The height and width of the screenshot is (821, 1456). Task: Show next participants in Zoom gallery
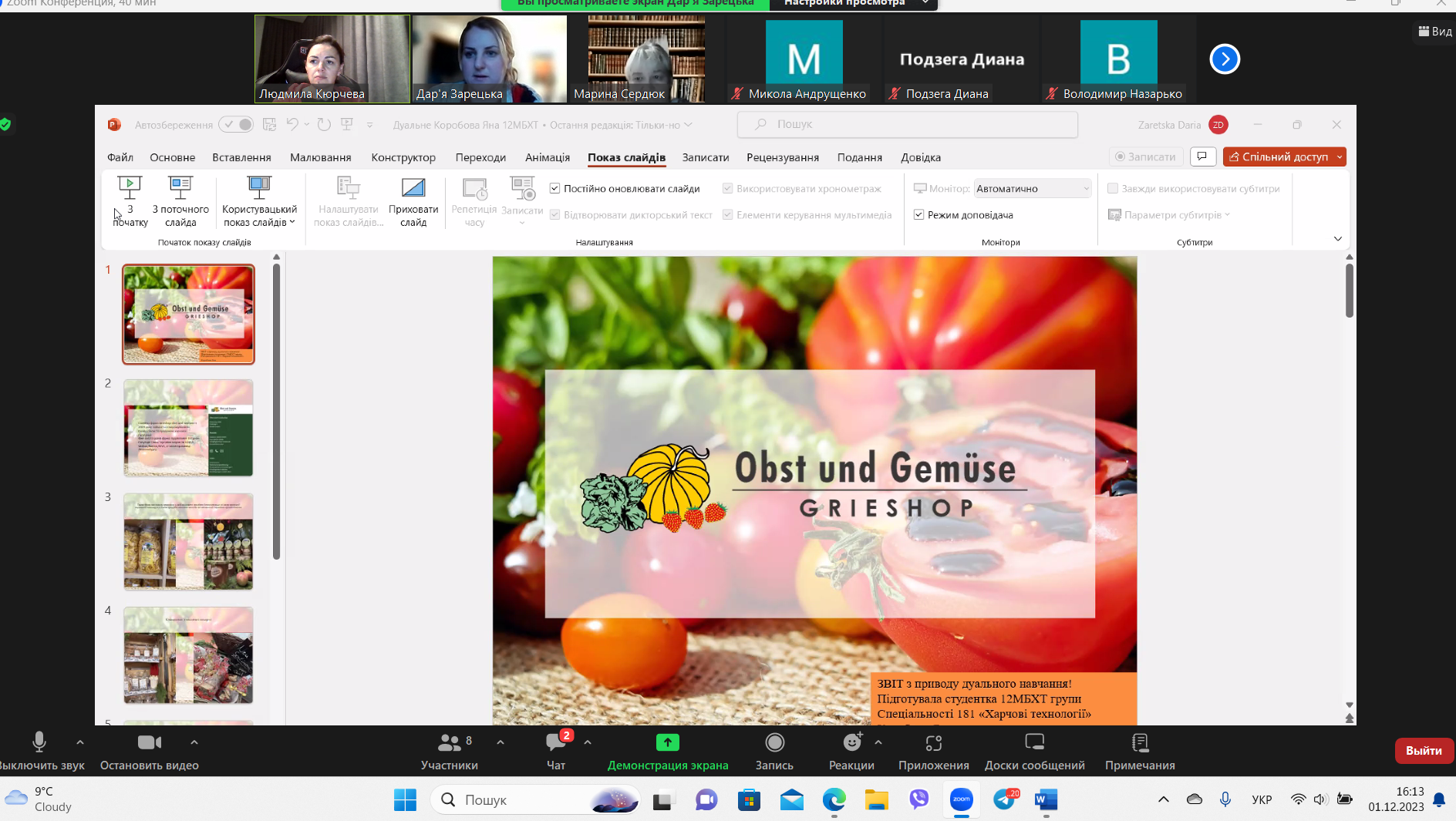[1225, 59]
